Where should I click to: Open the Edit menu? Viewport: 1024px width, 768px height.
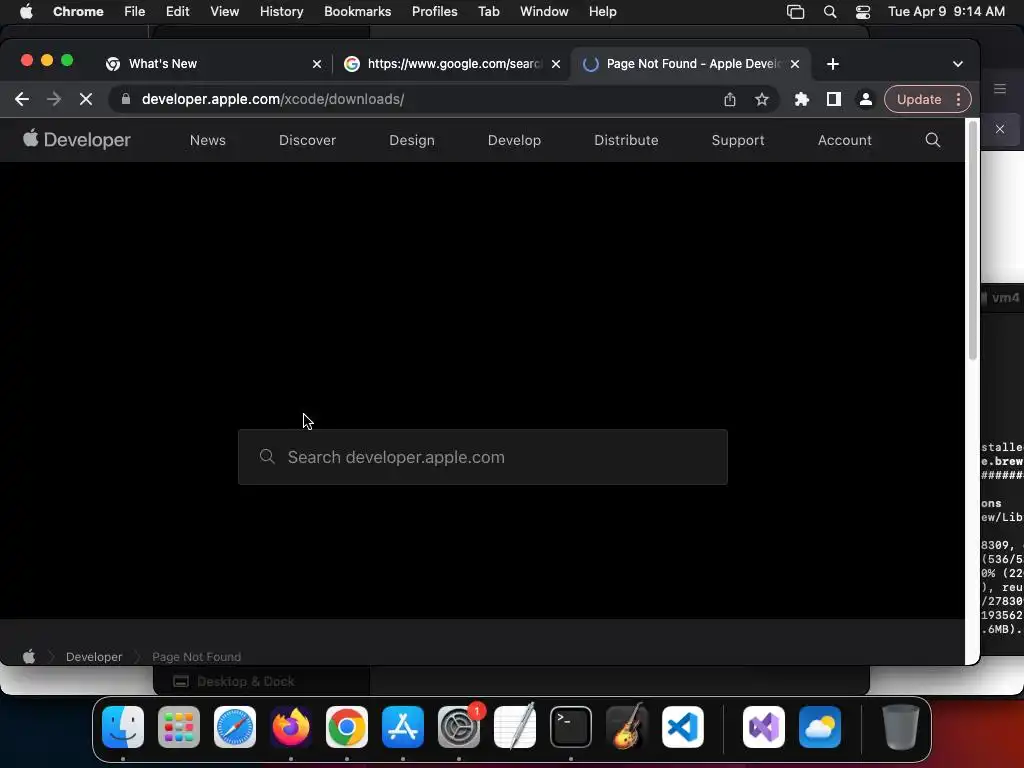(x=177, y=12)
